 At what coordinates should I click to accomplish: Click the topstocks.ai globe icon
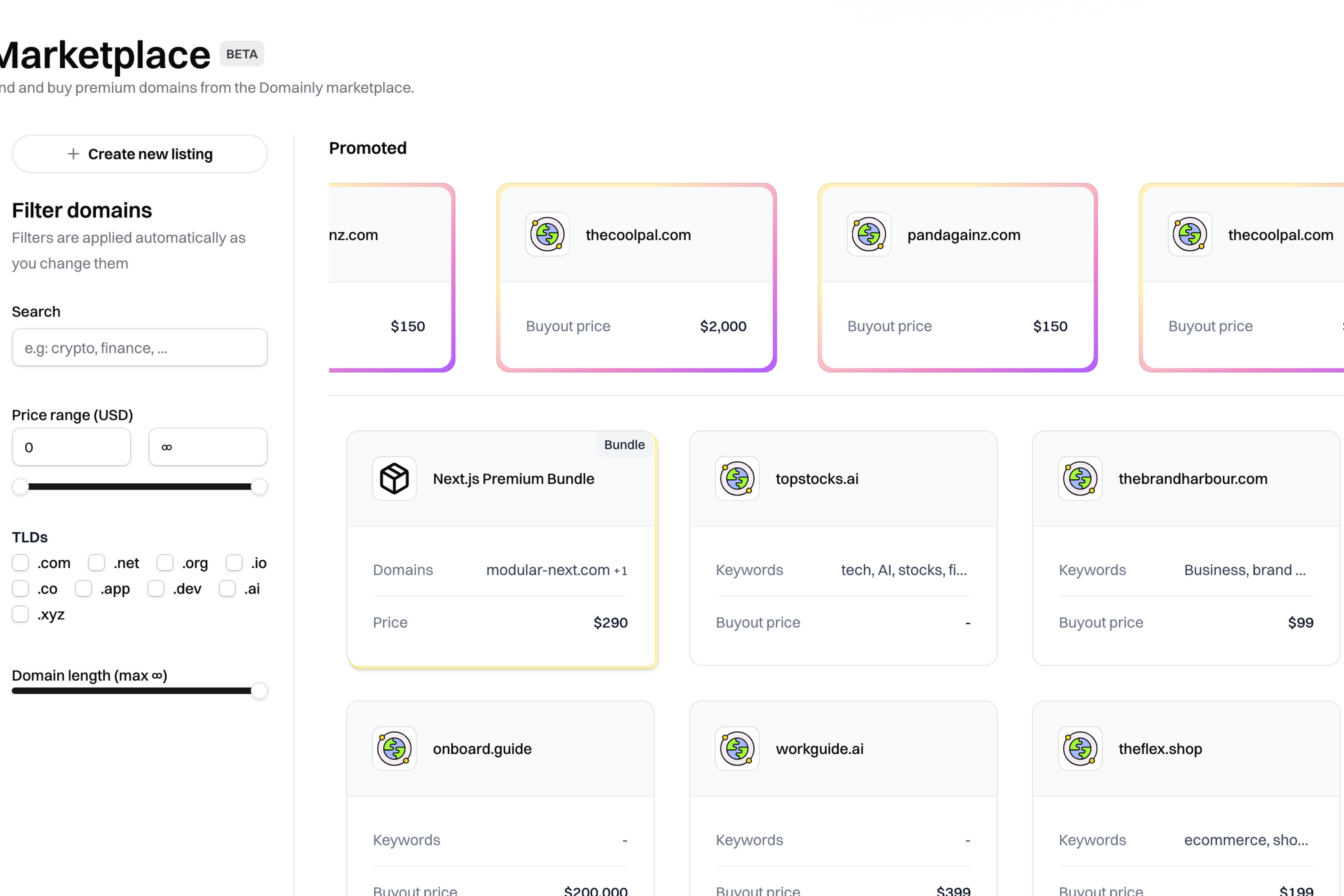[x=737, y=479]
